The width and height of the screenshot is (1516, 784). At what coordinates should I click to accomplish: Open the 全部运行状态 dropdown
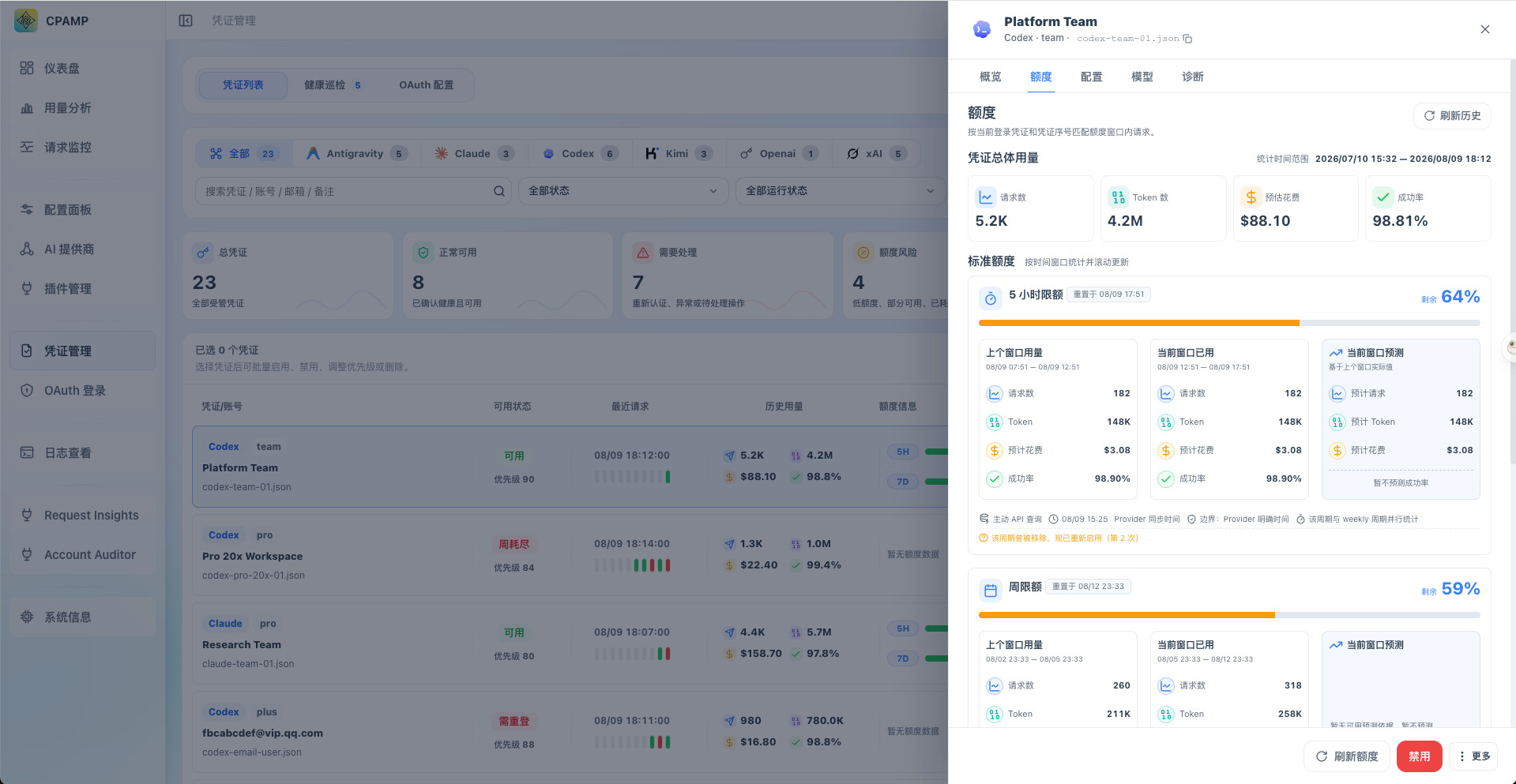pos(841,191)
